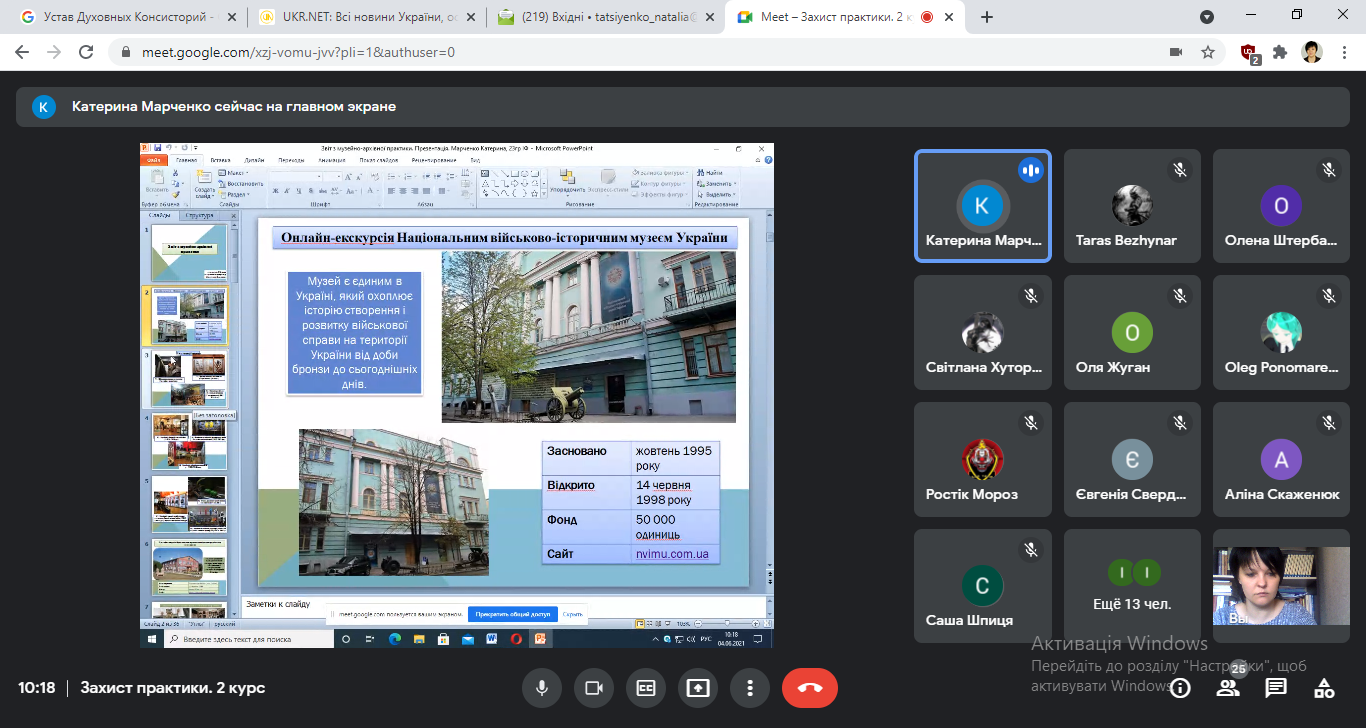
Task: Select slide 5 thumbnail in PowerPoint panel
Action: (x=189, y=504)
